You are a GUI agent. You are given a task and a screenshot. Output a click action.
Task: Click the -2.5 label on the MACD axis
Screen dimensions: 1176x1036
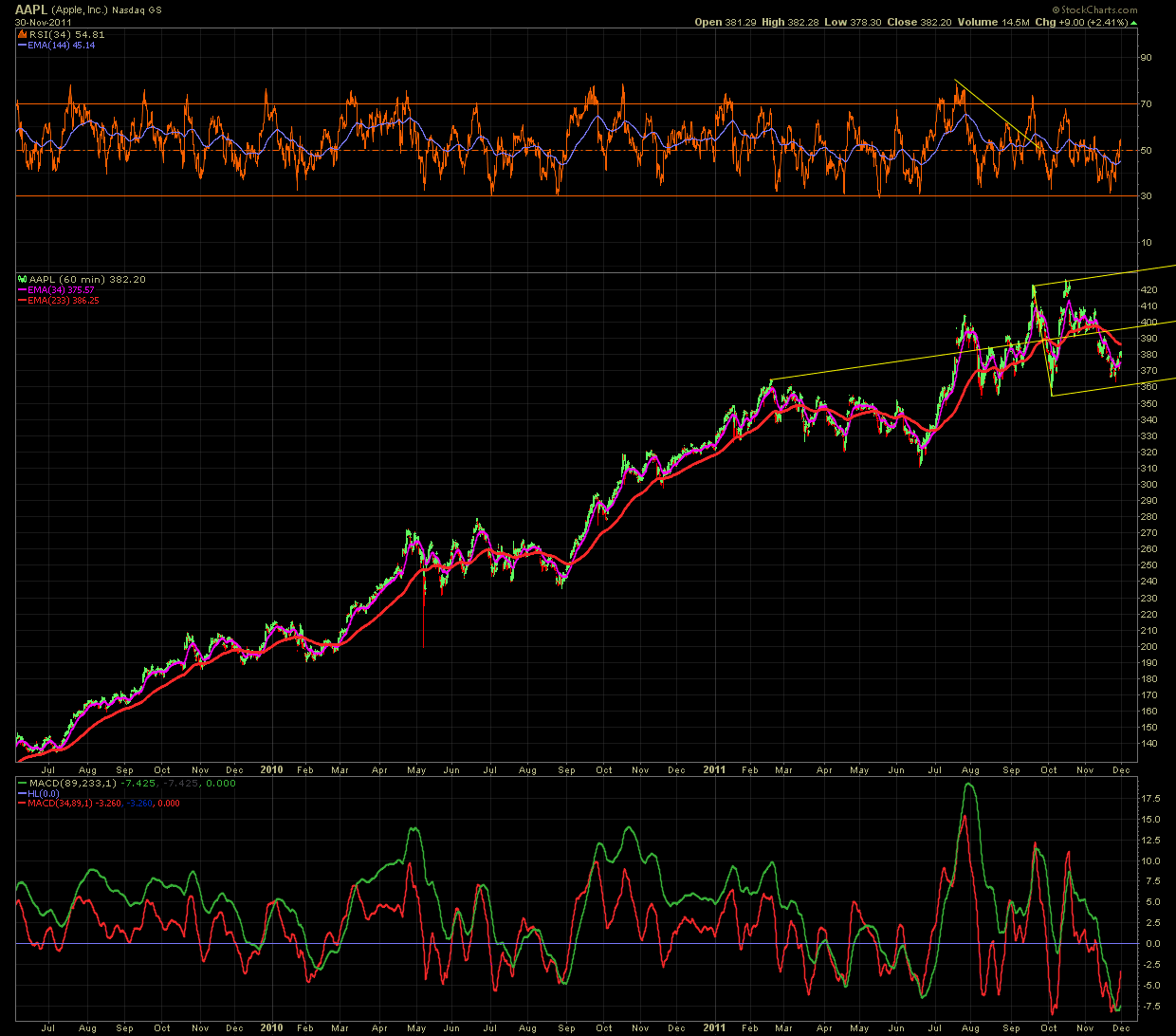1149,965
